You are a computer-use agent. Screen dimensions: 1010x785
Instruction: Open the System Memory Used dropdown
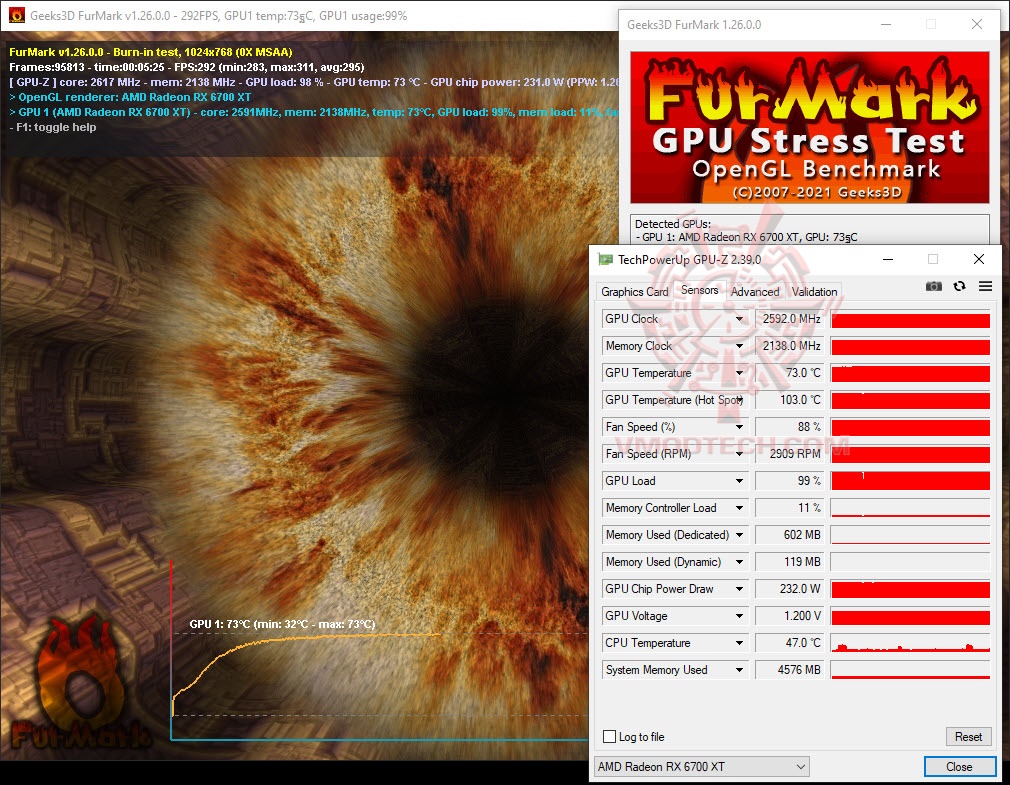pyautogui.click(x=739, y=670)
